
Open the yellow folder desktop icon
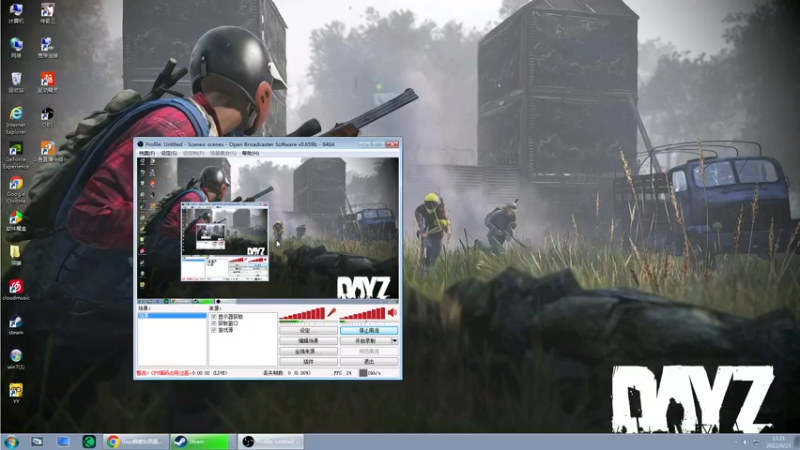(16, 255)
